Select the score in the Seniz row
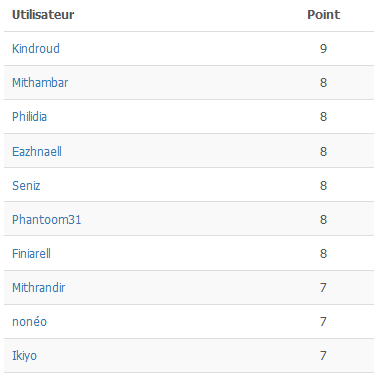This screenshot has height=377, width=374. (x=323, y=186)
